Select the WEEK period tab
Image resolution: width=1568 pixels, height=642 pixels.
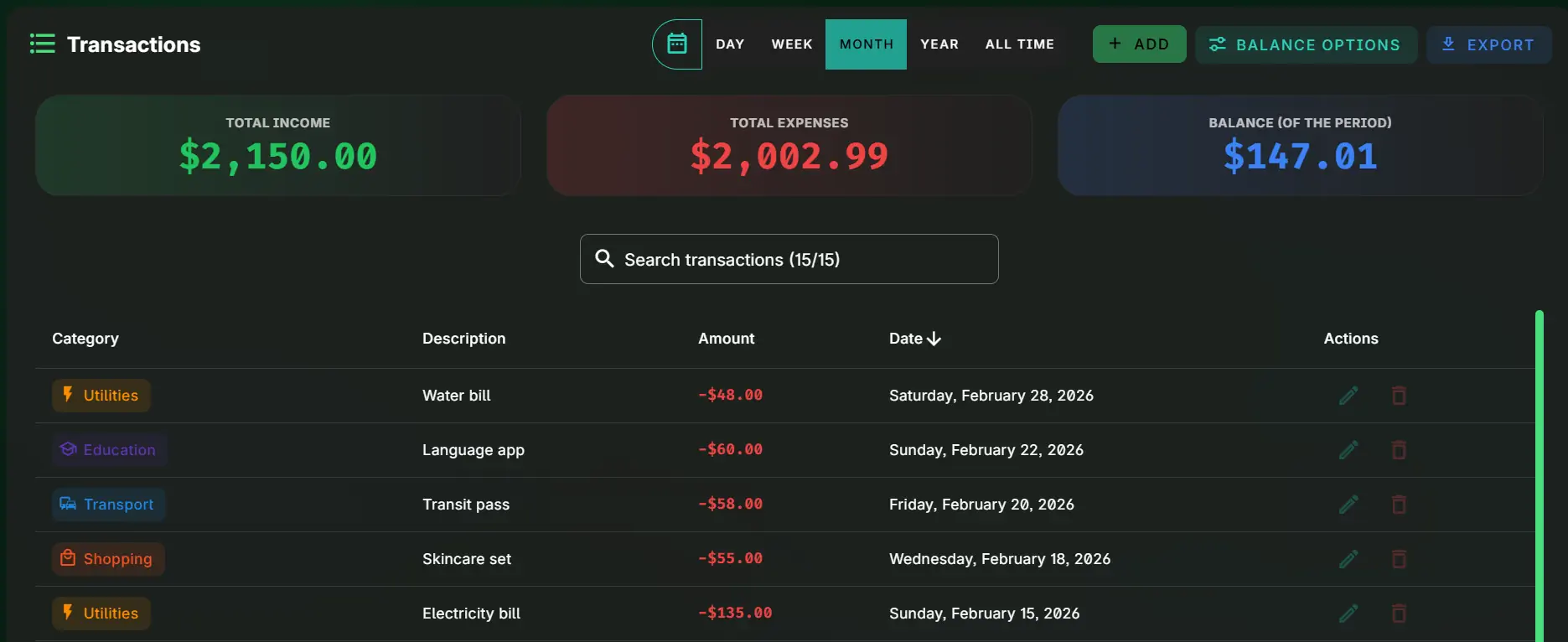tap(792, 44)
